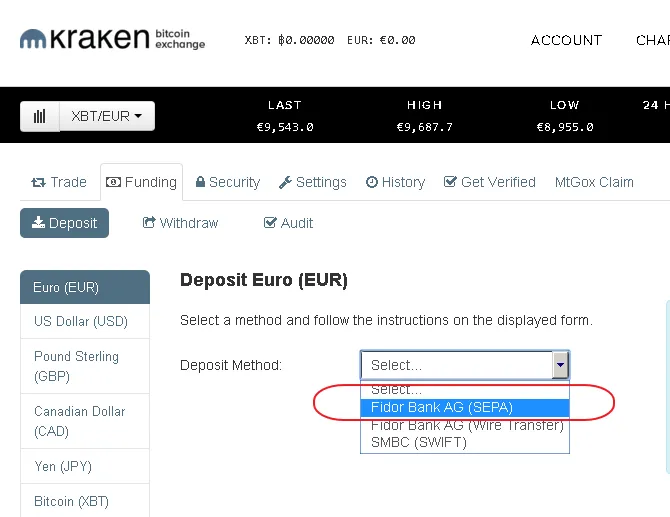Open the Security tab
This screenshot has width=670, height=517.
[228, 182]
